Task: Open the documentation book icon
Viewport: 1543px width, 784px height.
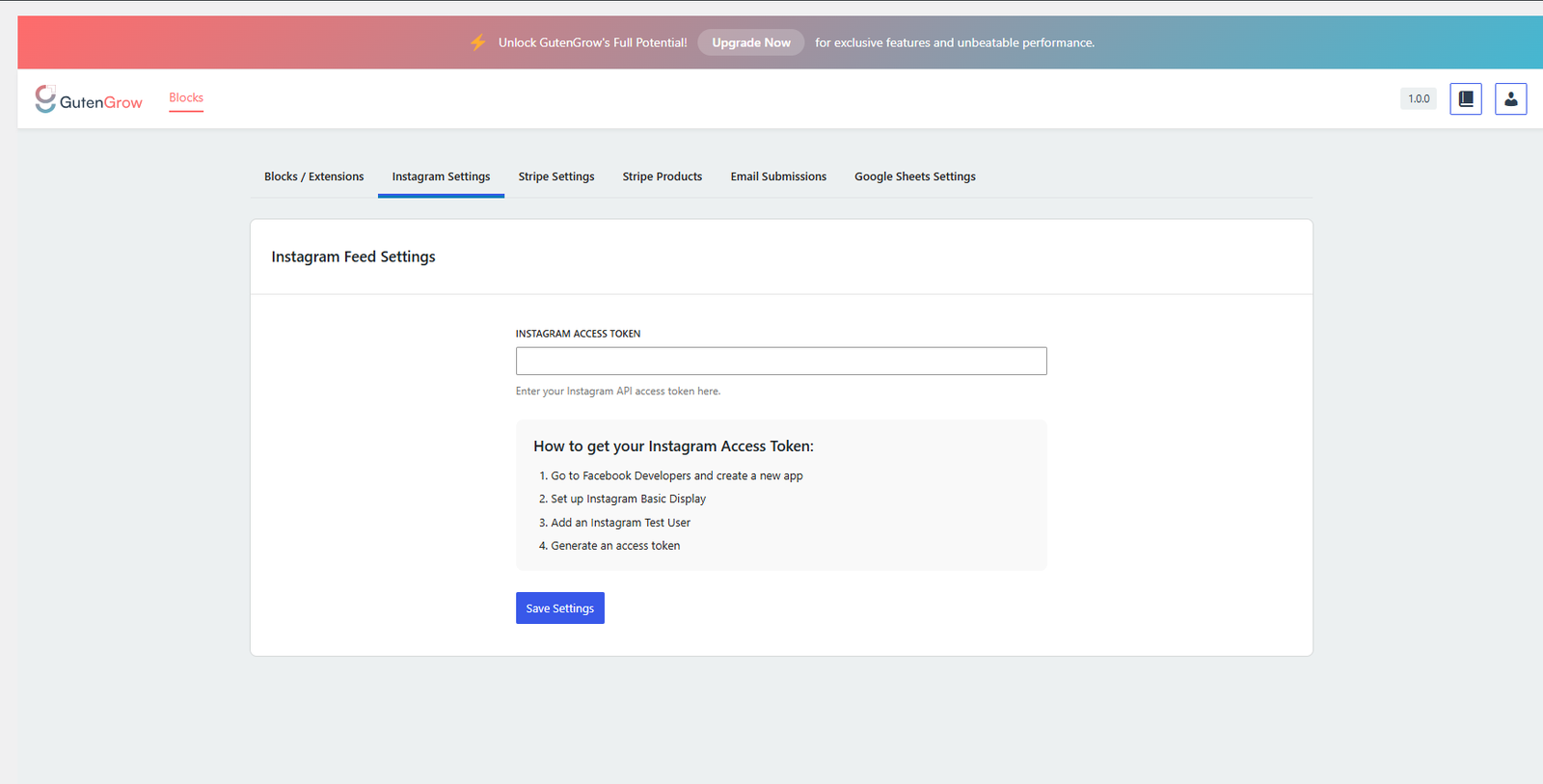Action: click(x=1465, y=98)
